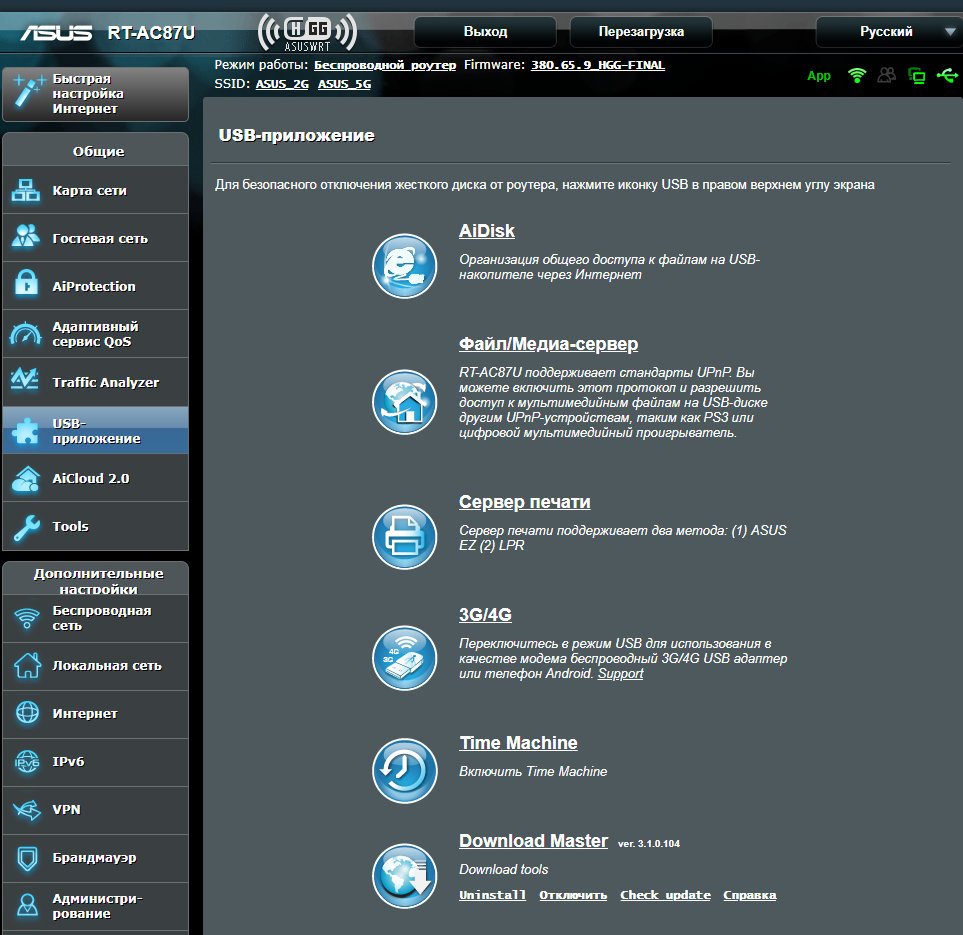963x935 pixels.
Task: Click the Download Master globe icon
Action: click(x=404, y=876)
